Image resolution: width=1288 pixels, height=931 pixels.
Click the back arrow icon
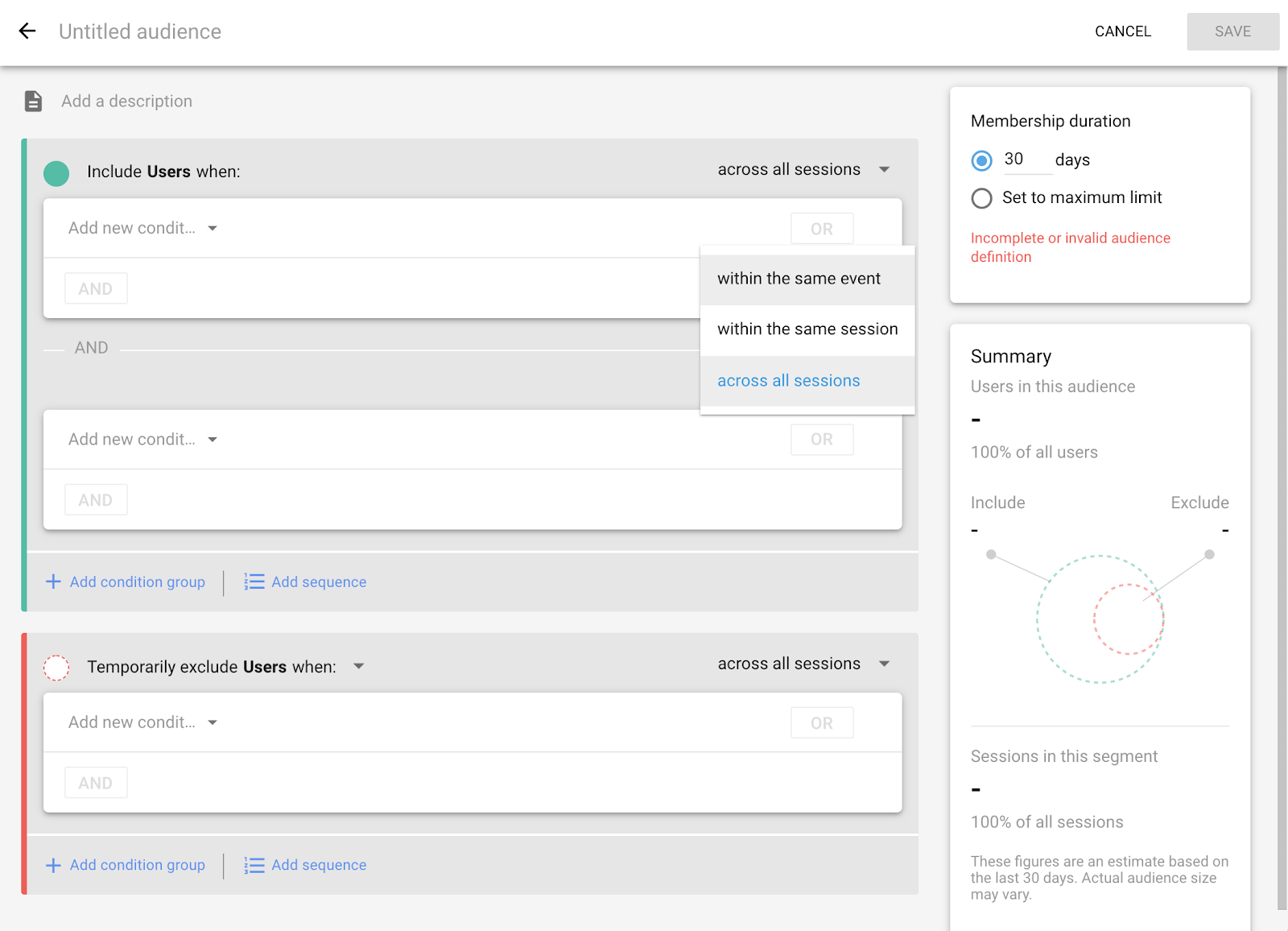(x=27, y=31)
